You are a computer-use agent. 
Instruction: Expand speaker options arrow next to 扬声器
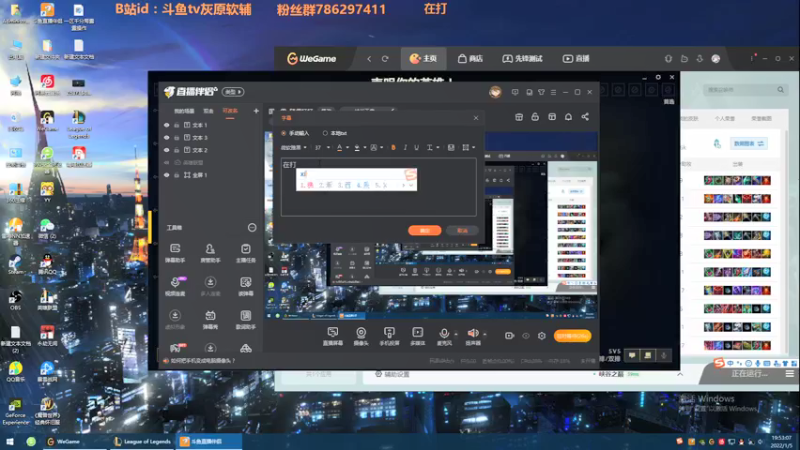pyautogui.click(x=484, y=335)
